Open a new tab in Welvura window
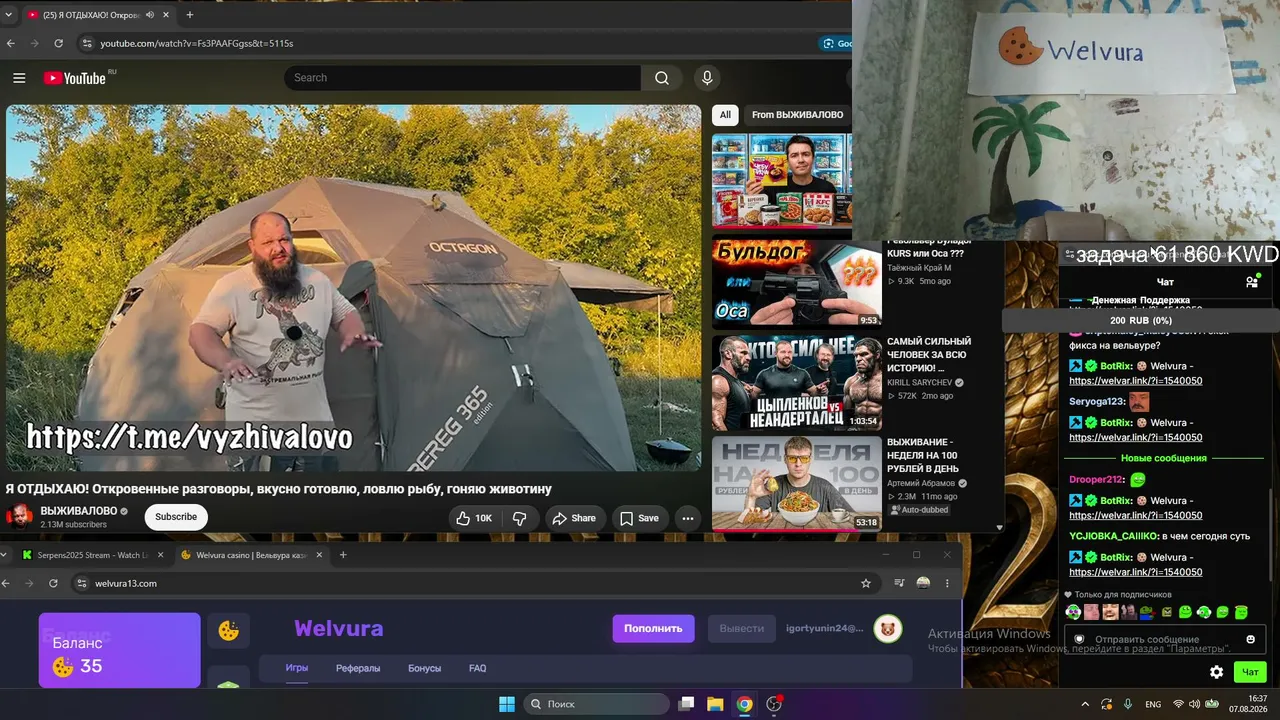Screen dimensions: 1280x720 (343, 555)
